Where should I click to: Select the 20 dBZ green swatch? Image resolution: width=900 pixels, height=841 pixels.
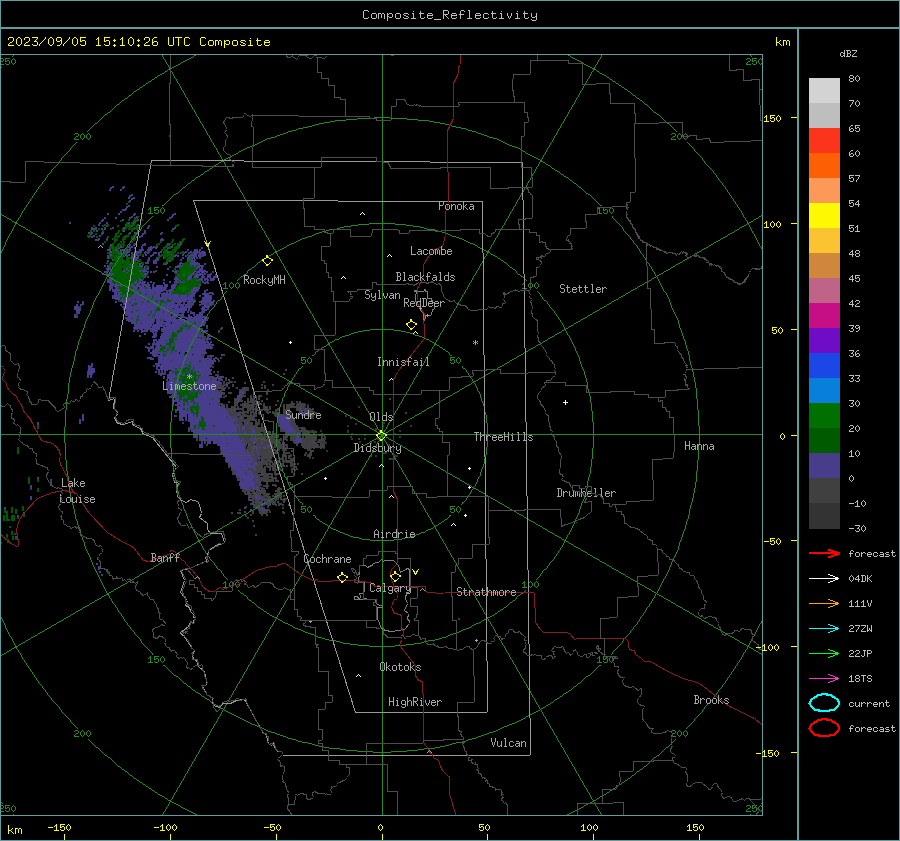(x=824, y=440)
